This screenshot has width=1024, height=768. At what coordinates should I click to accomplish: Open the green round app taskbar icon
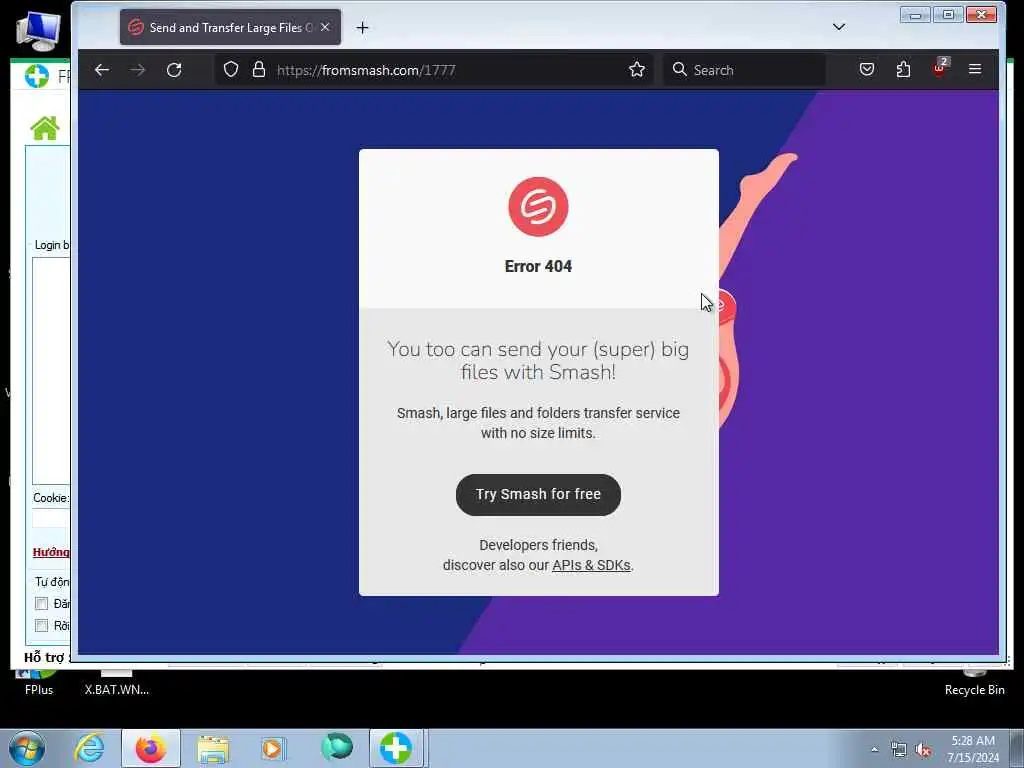tap(337, 748)
